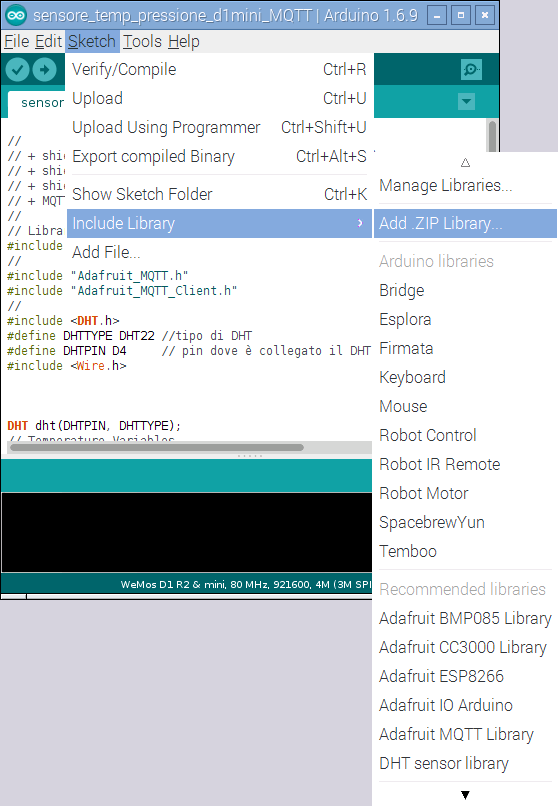The image size is (558, 806).
Task: Choose Verify/Compile from Sketch menu
Action: (219, 69)
